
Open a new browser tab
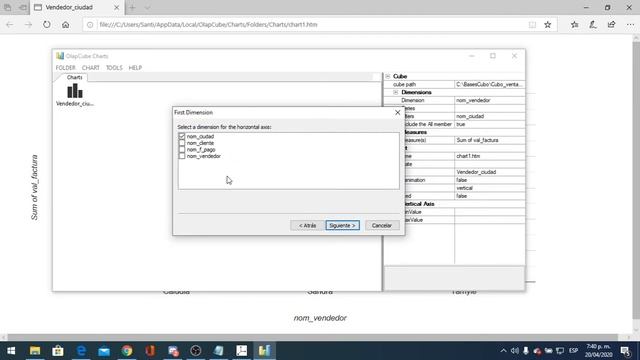coord(132,7)
